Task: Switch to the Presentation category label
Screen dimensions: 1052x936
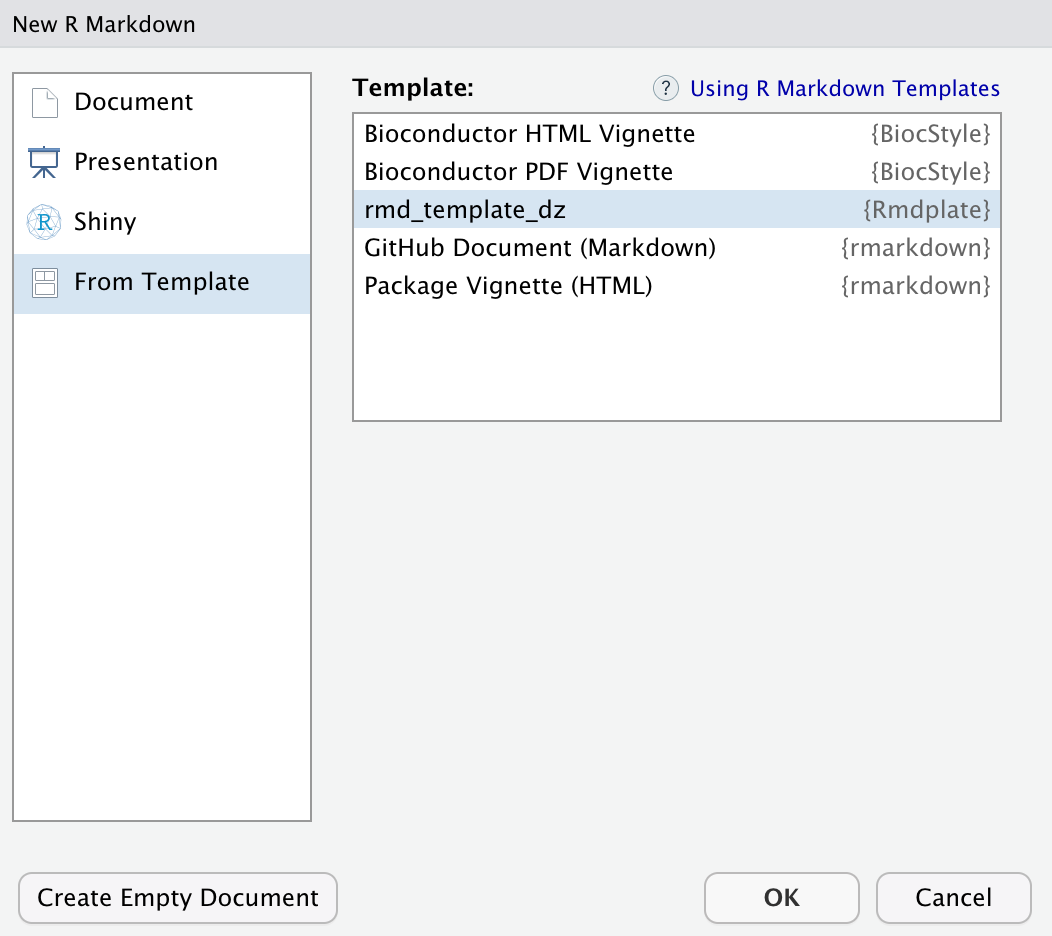Action: [146, 162]
